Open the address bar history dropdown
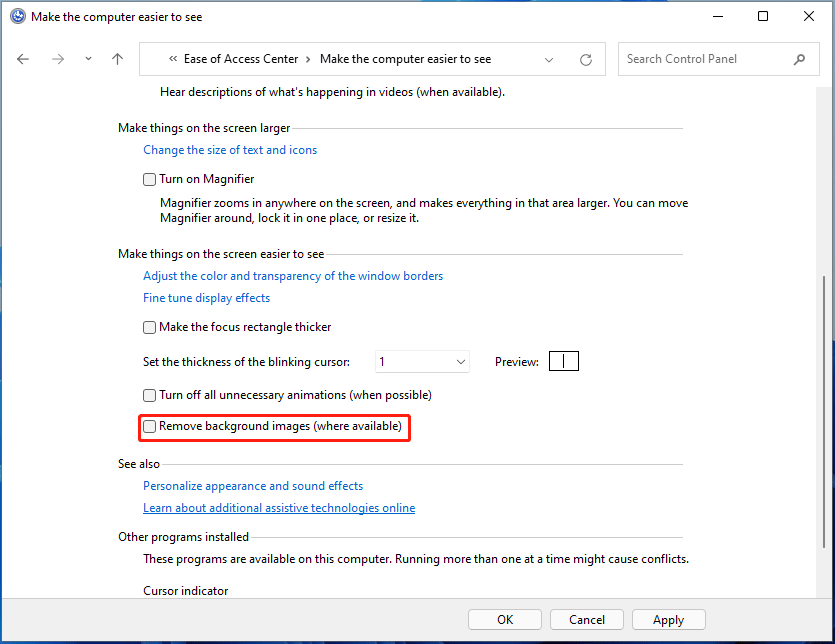Viewport: 835px width, 644px height. coord(549,59)
